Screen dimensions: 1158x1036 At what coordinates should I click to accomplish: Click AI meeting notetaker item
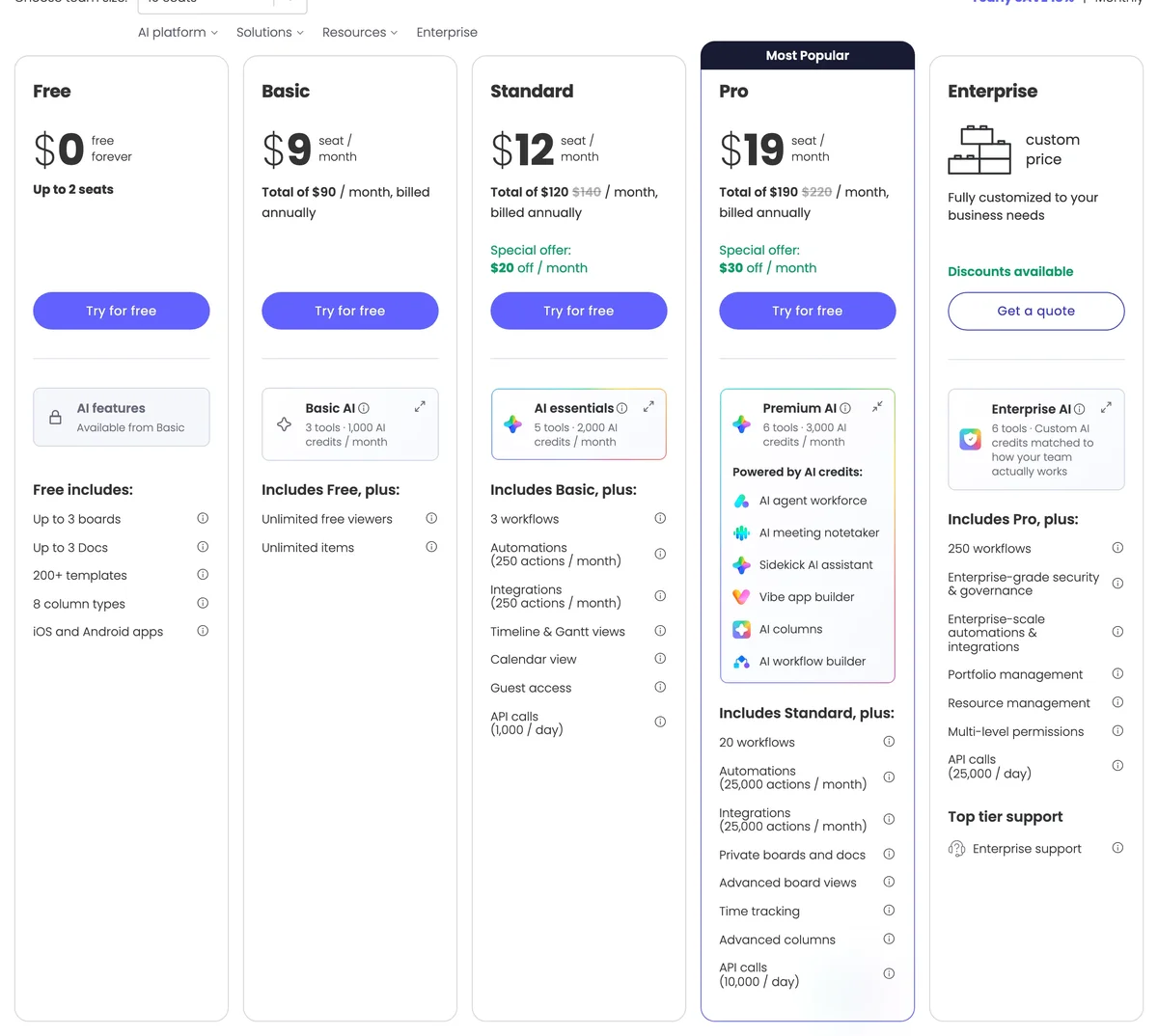[x=808, y=532]
